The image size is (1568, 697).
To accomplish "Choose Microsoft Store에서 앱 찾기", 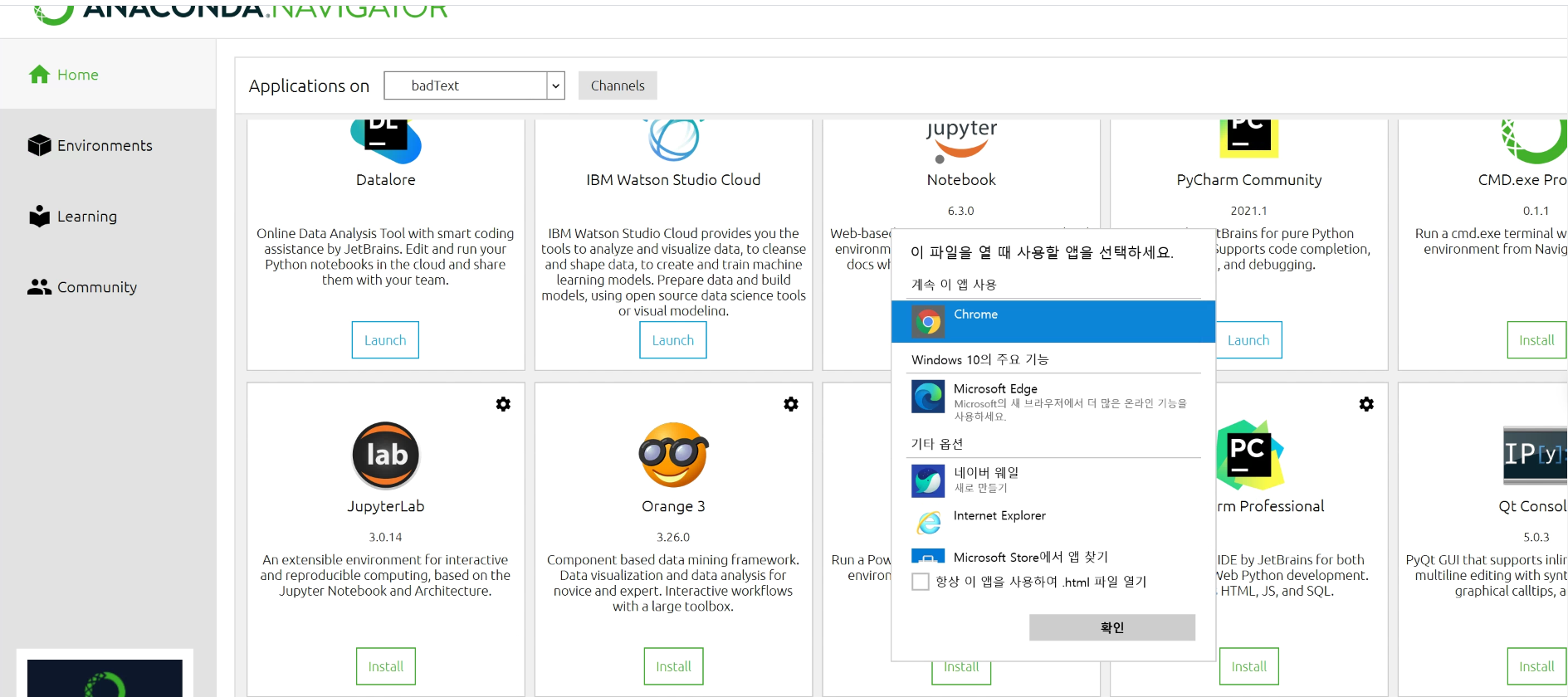I will 1053,557.
